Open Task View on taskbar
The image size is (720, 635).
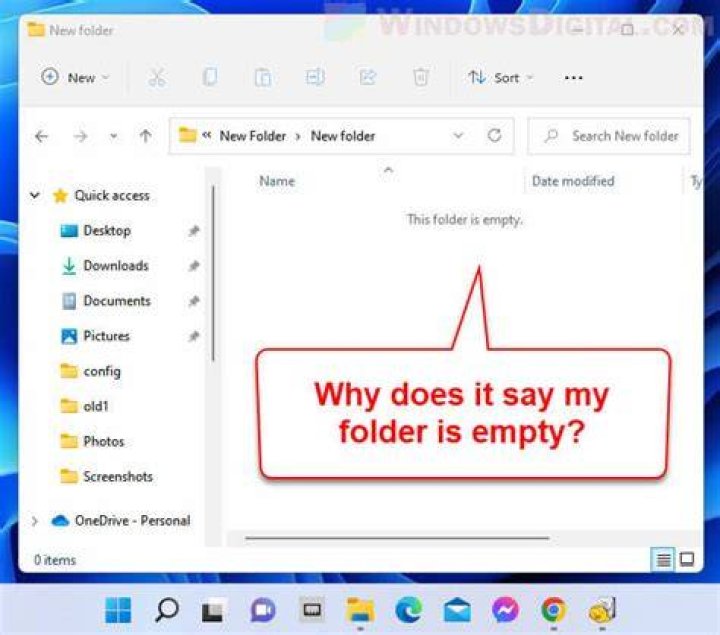[x=213, y=610]
